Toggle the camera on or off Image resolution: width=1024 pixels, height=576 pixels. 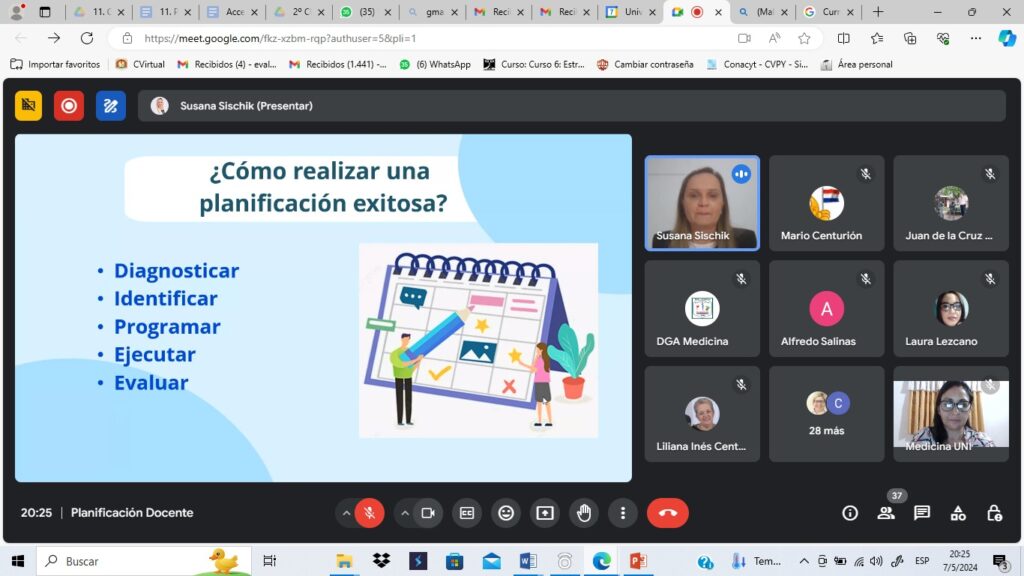click(x=428, y=513)
